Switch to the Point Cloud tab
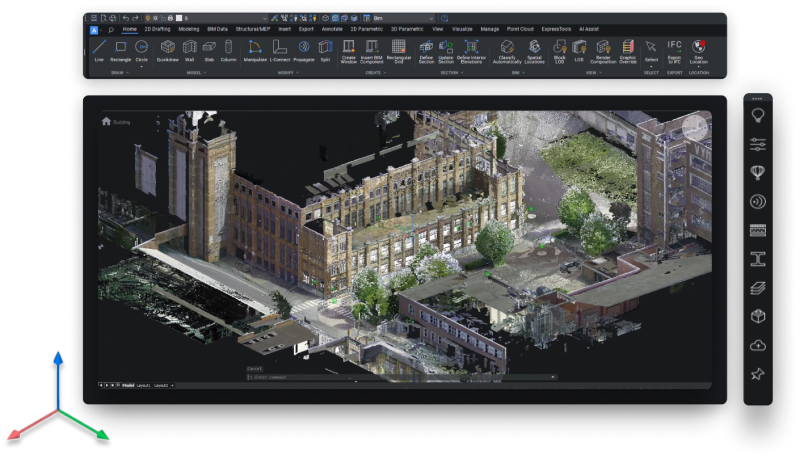This screenshot has width=800, height=461. [x=520, y=30]
